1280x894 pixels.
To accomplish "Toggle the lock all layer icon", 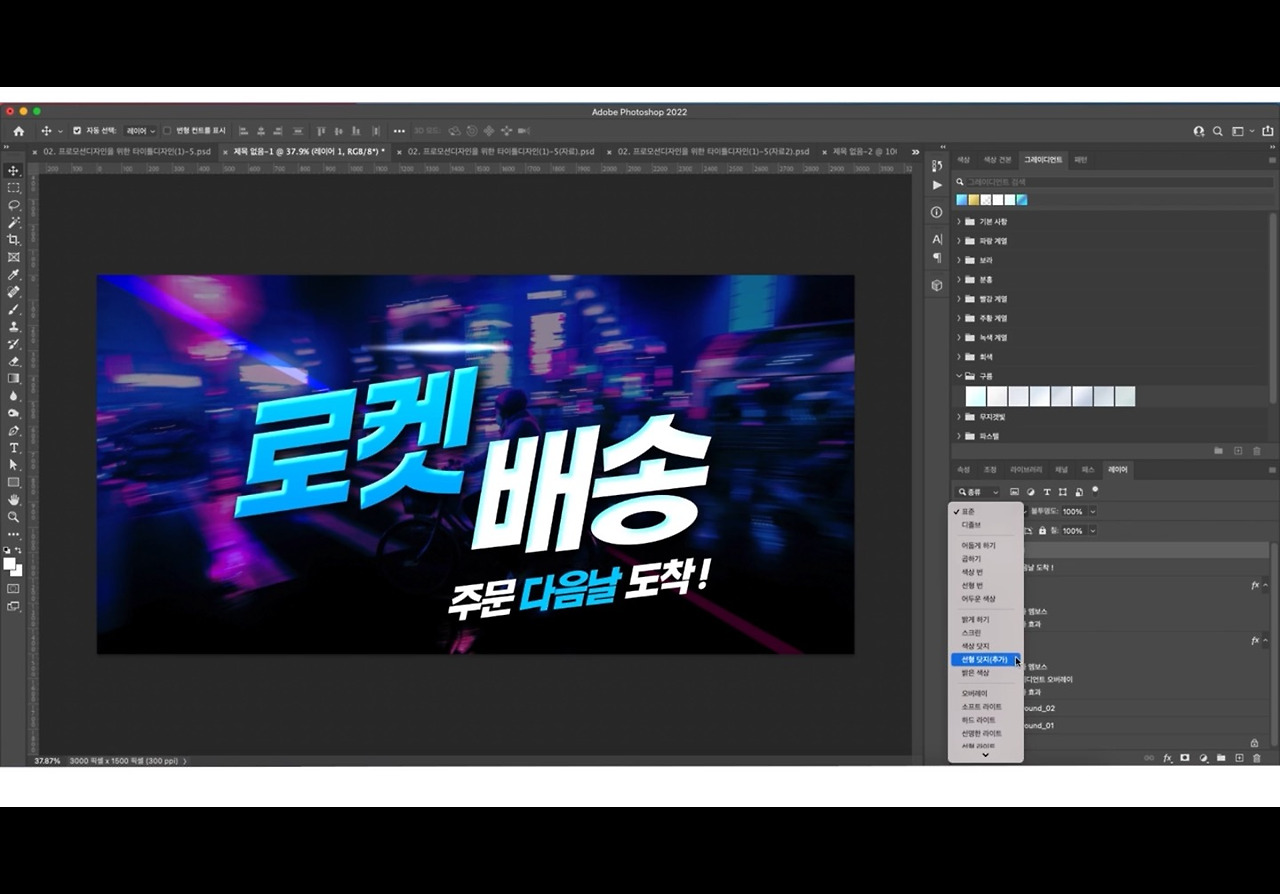I will tap(1042, 531).
